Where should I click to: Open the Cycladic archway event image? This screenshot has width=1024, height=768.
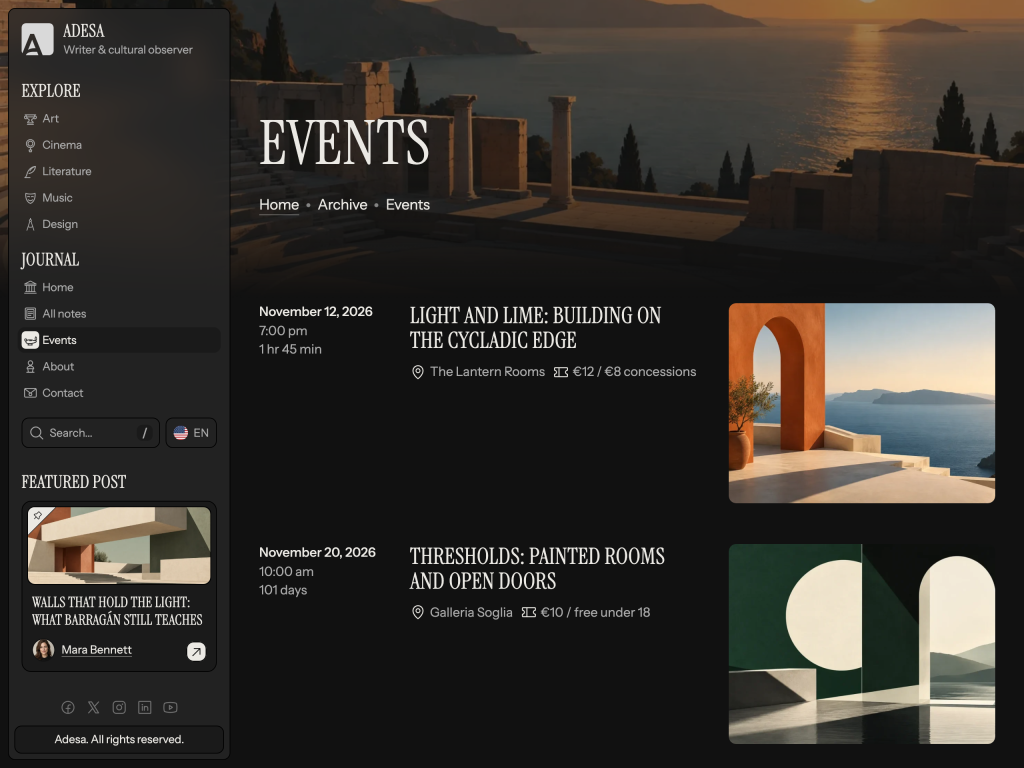[861, 403]
